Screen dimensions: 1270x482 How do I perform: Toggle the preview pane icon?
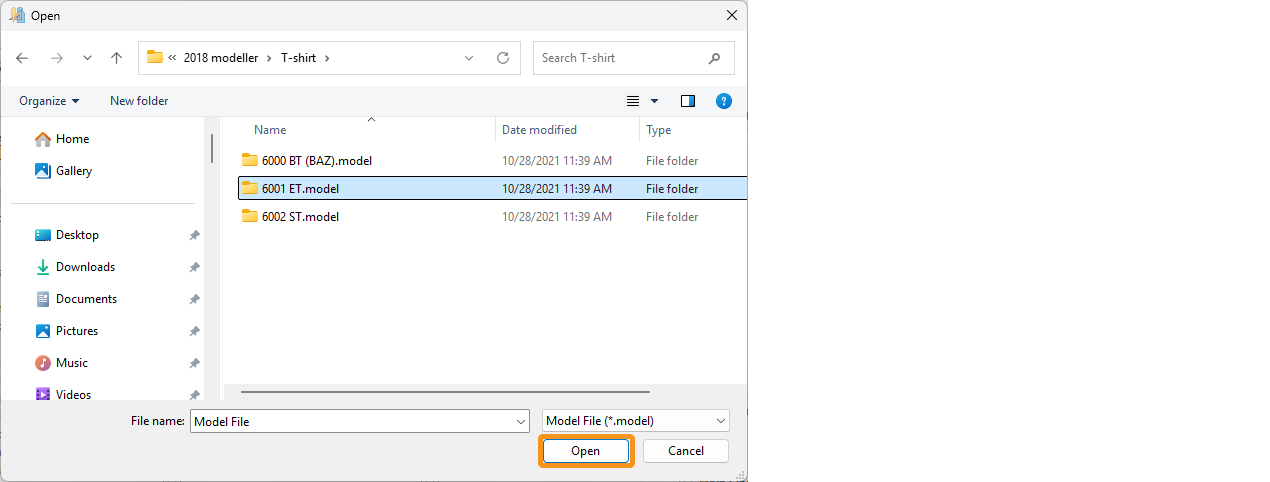click(687, 101)
